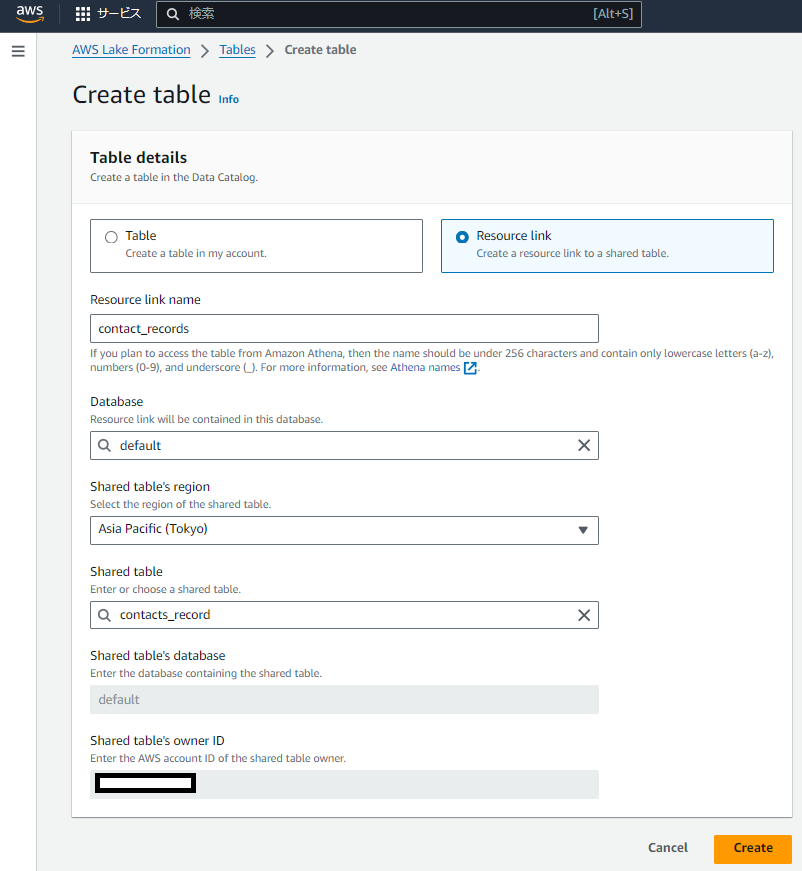Click the external link icon beside Athena names
Image resolution: width=802 pixels, height=871 pixels.
470,368
